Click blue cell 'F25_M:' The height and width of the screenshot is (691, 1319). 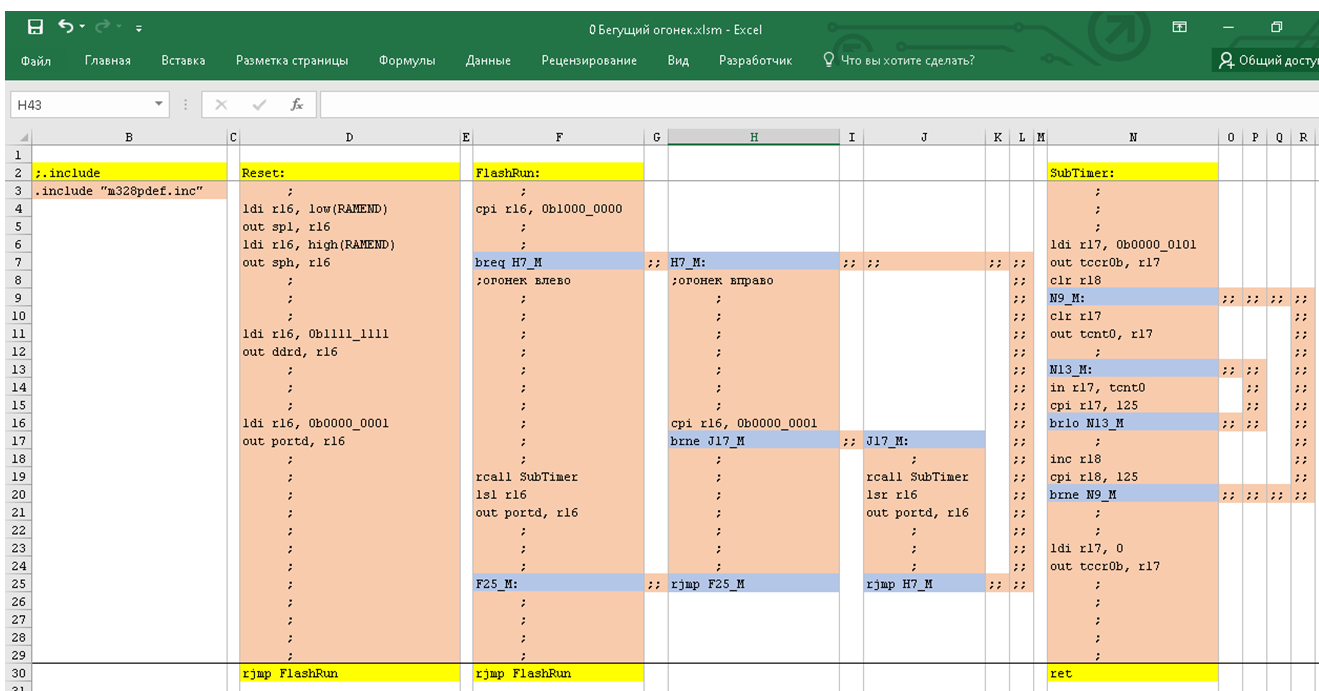(x=559, y=584)
